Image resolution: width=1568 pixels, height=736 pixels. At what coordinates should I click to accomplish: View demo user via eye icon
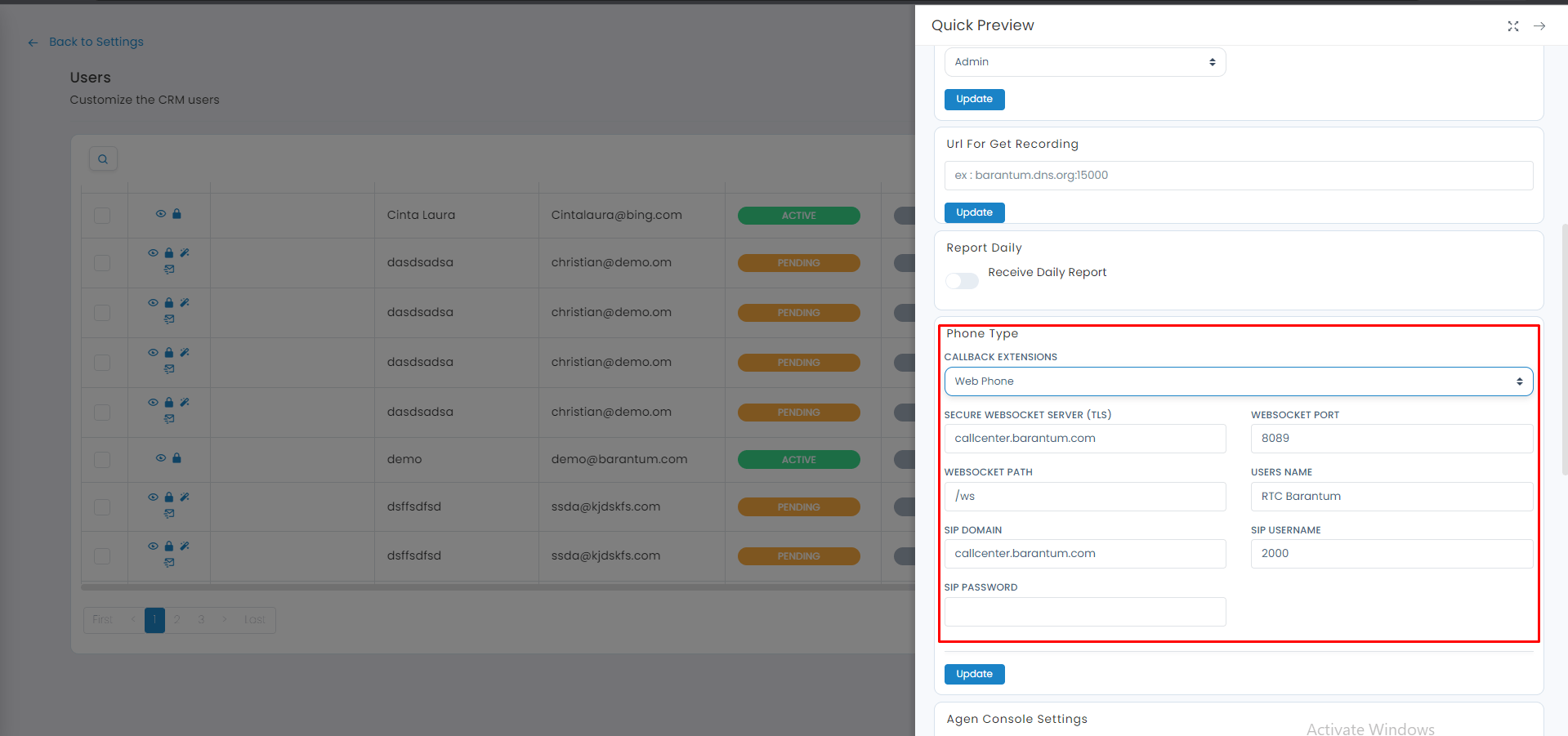tap(161, 458)
